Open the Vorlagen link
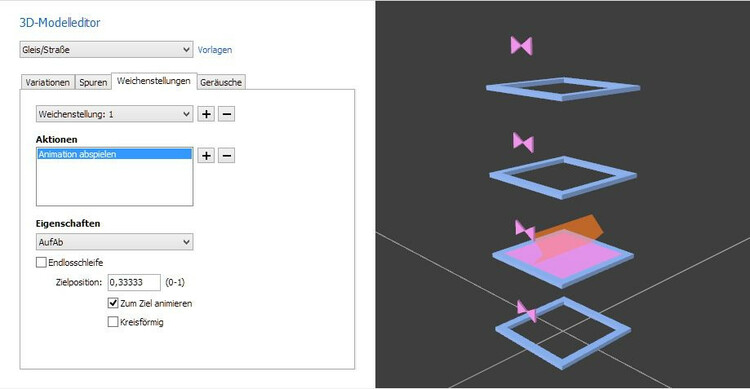Image resolution: width=750 pixels, height=389 pixels. [x=215, y=50]
